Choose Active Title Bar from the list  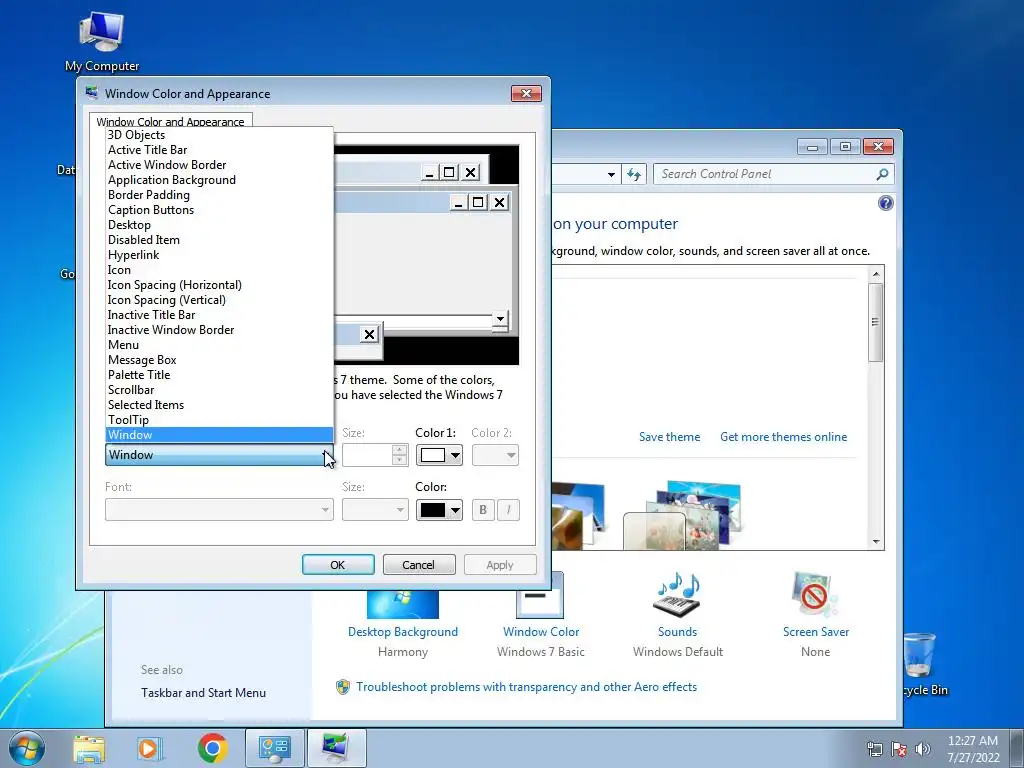click(219, 150)
